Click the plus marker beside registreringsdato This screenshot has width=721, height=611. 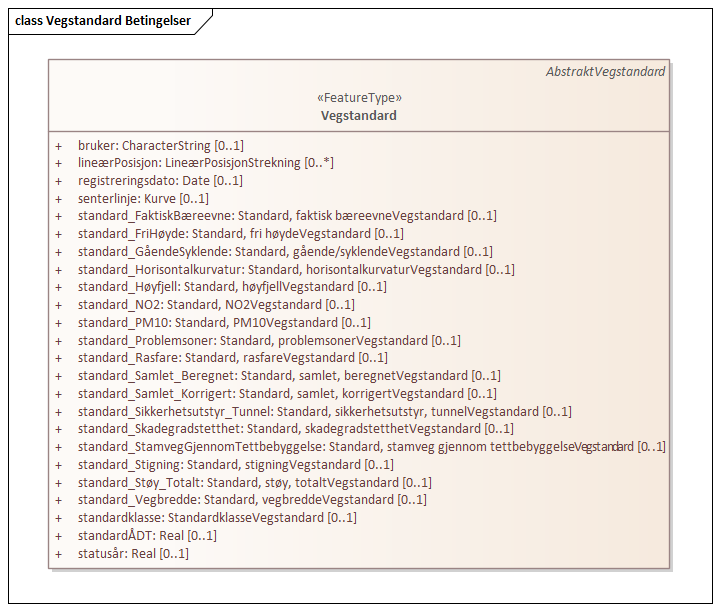pyautogui.click(x=59, y=181)
